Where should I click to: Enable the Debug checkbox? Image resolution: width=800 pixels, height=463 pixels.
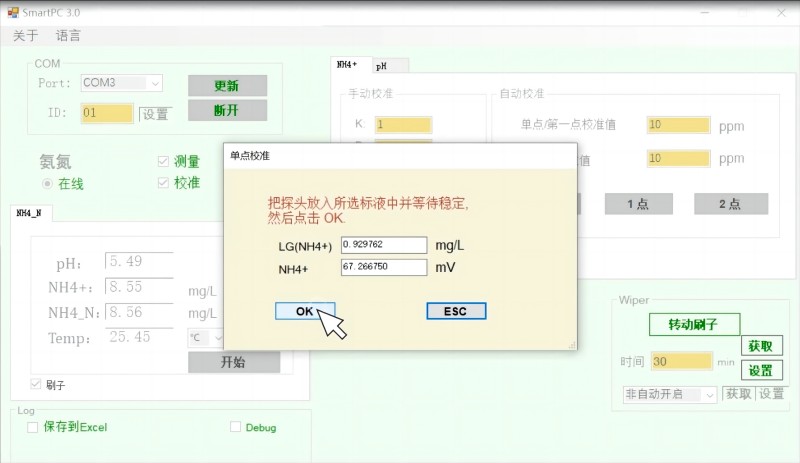(x=235, y=427)
